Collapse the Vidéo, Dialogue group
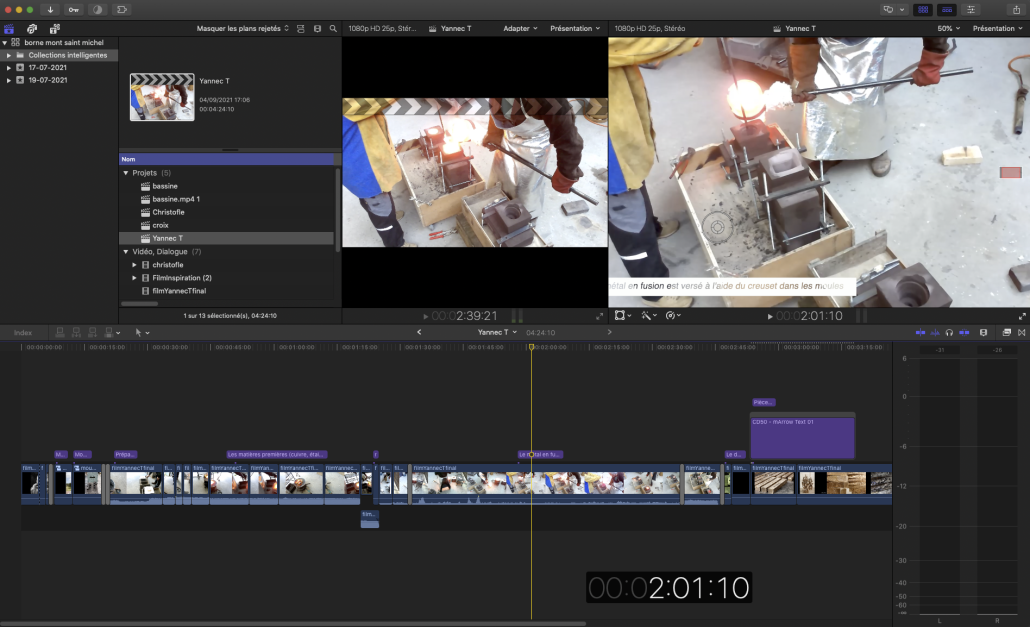1030x627 pixels. [x=125, y=252]
